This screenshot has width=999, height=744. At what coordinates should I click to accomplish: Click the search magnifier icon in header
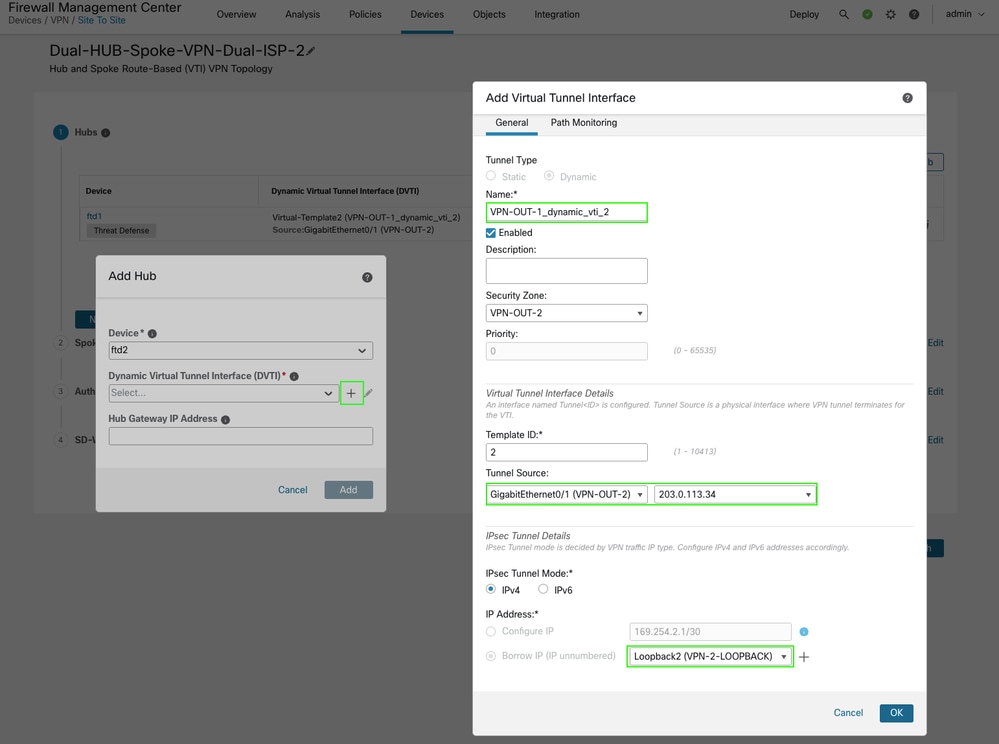tap(844, 15)
